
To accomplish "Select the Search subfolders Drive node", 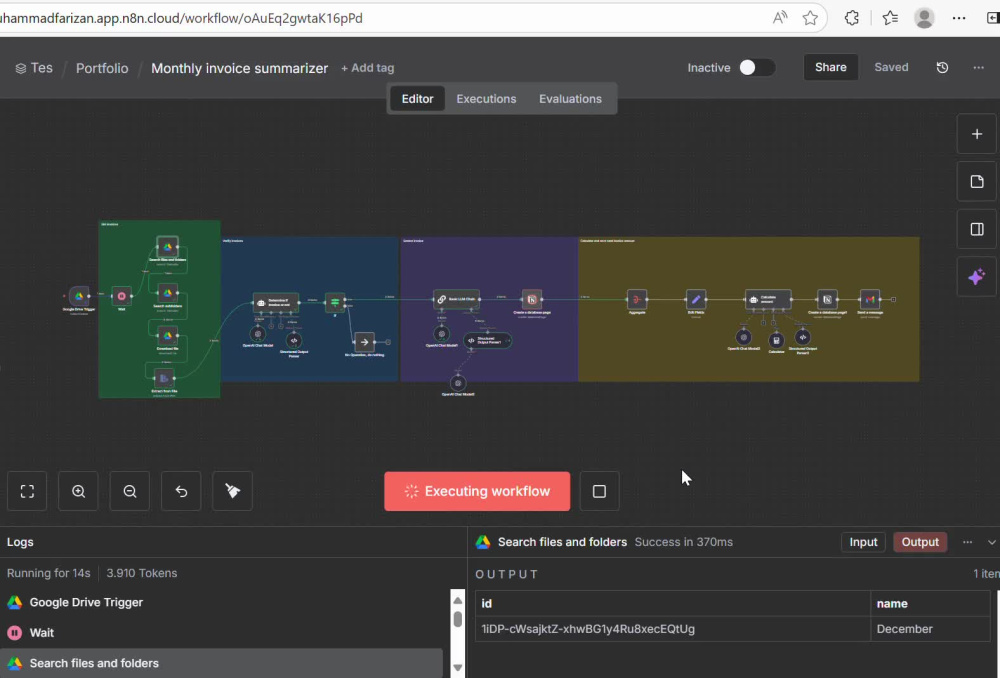I will (167, 293).
